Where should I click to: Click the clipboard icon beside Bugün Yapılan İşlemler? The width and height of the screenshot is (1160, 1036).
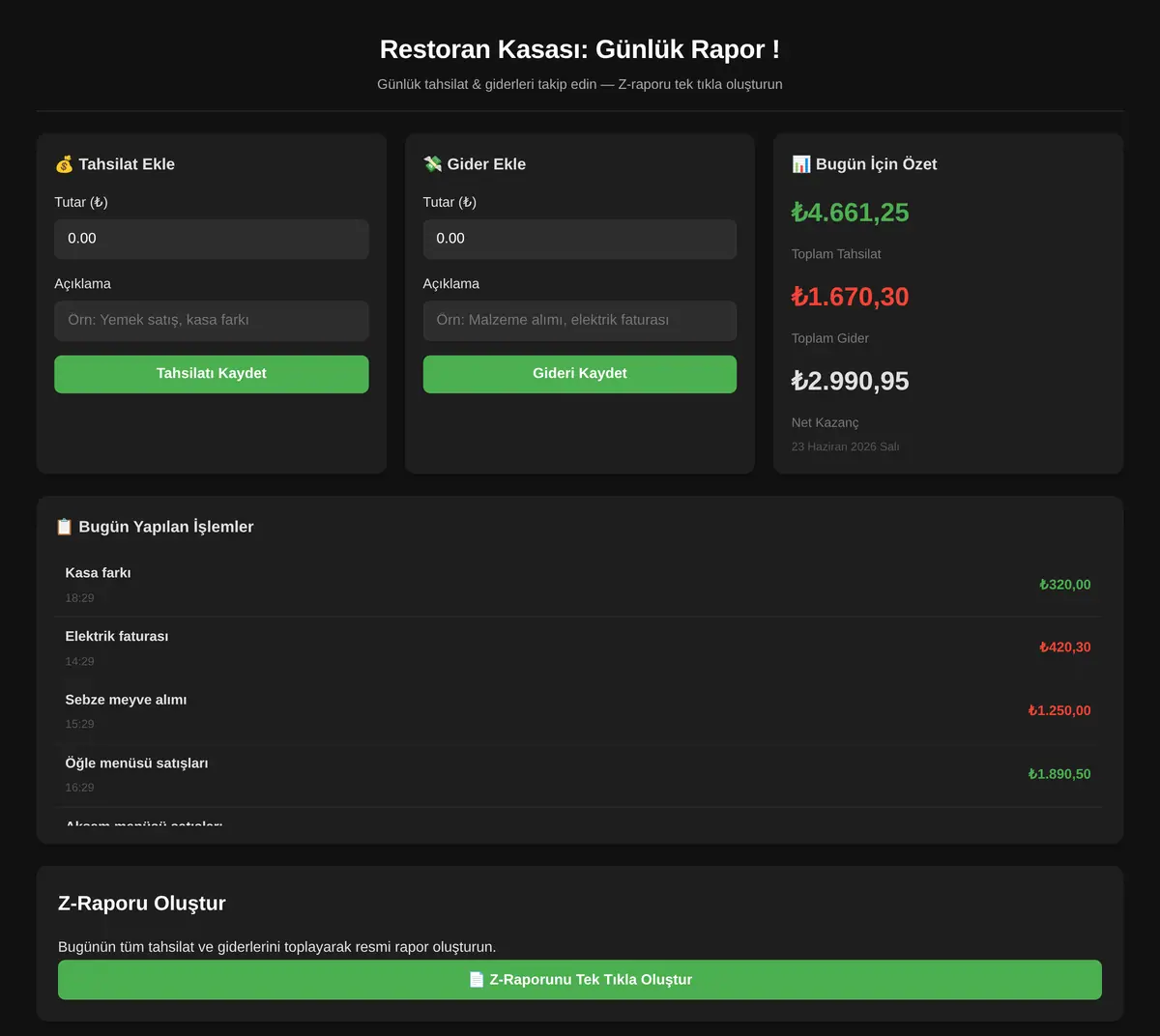point(64,527)
